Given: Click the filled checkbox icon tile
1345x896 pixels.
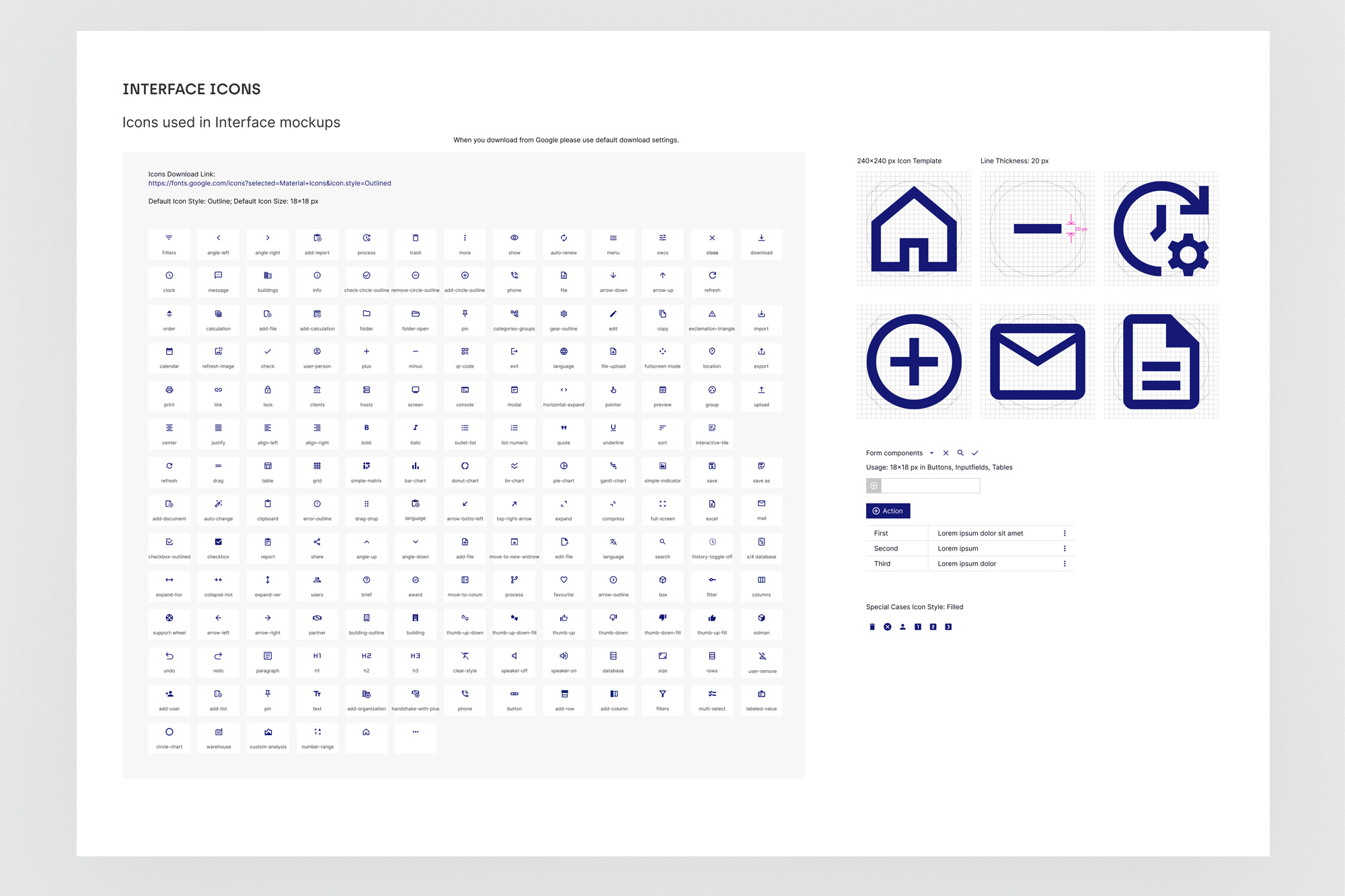Looking at the screenshot, I should tap(219, 547).
